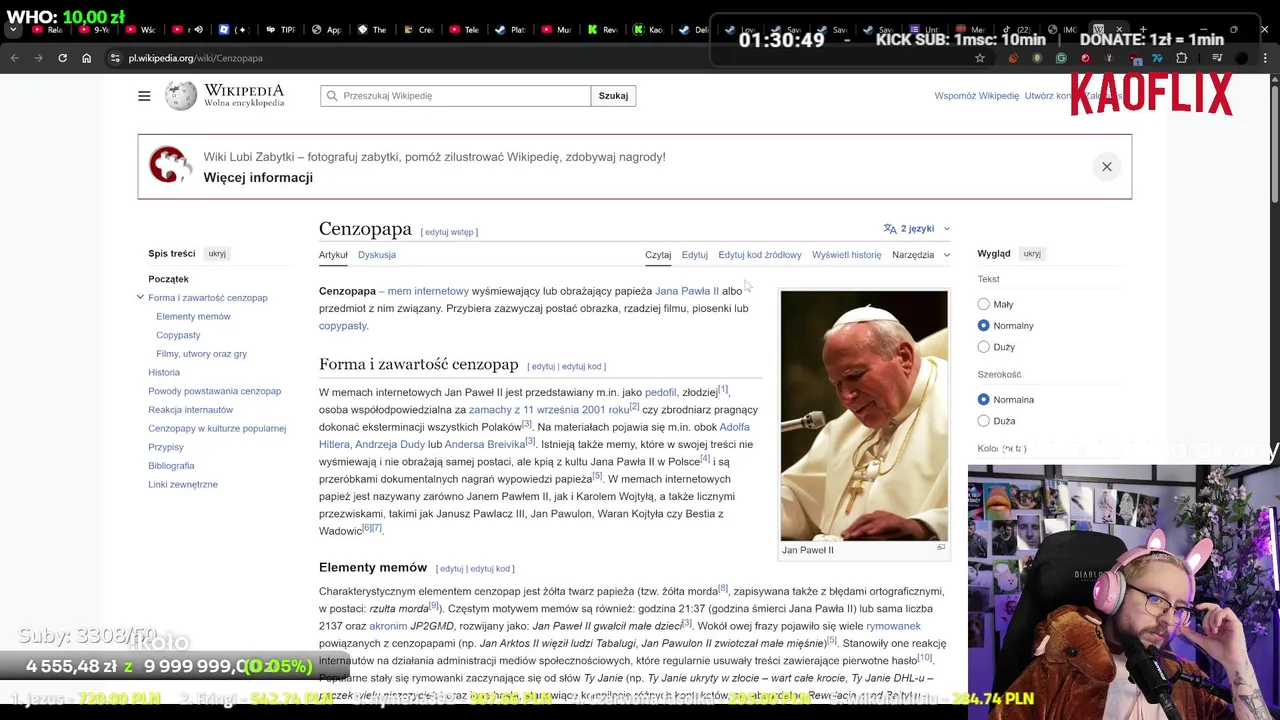
Task: Switch to the green Kick 'Rev' tab
Action: 603,29
